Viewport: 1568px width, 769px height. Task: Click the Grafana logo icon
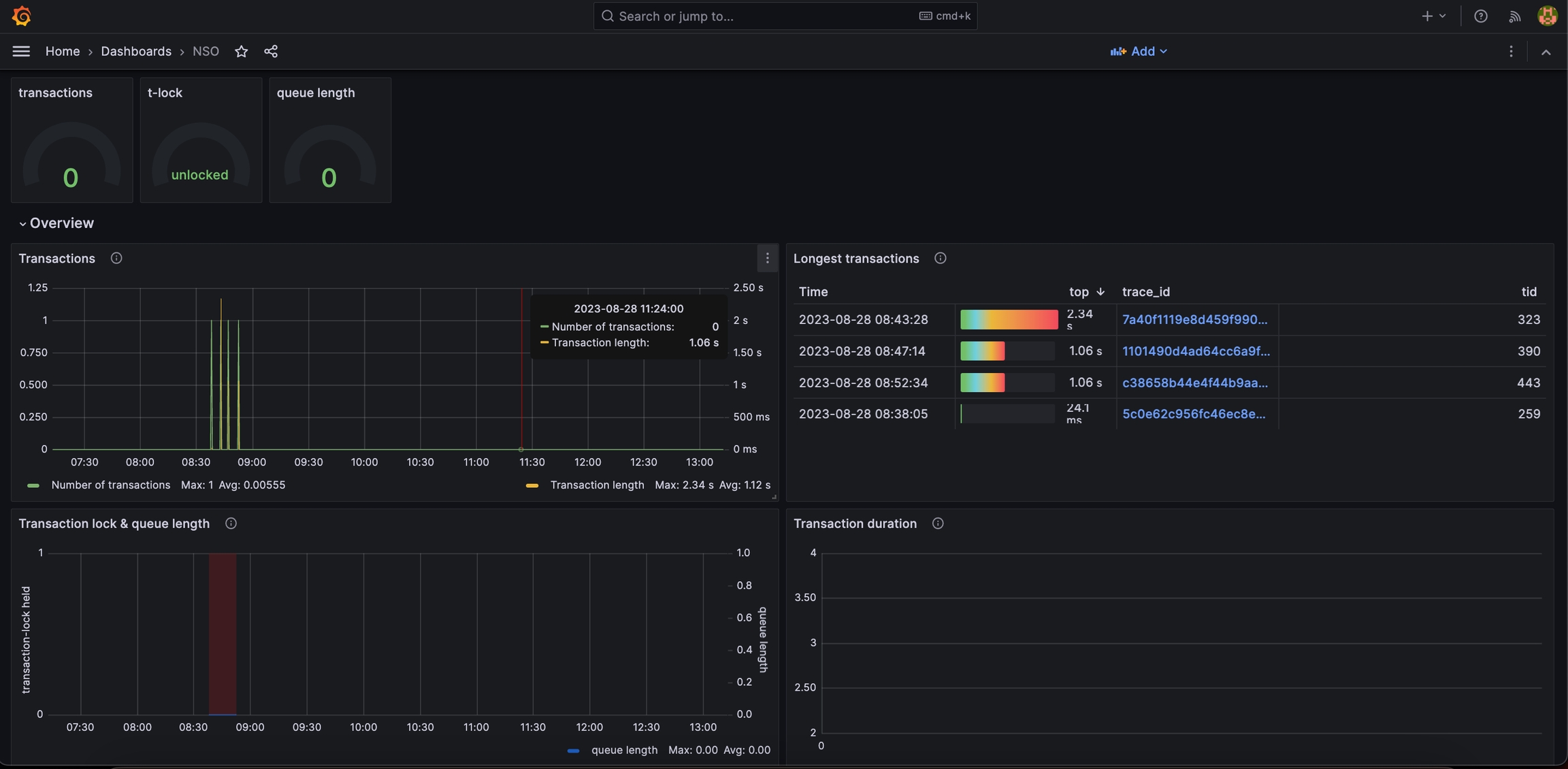[x=22, y=16]
